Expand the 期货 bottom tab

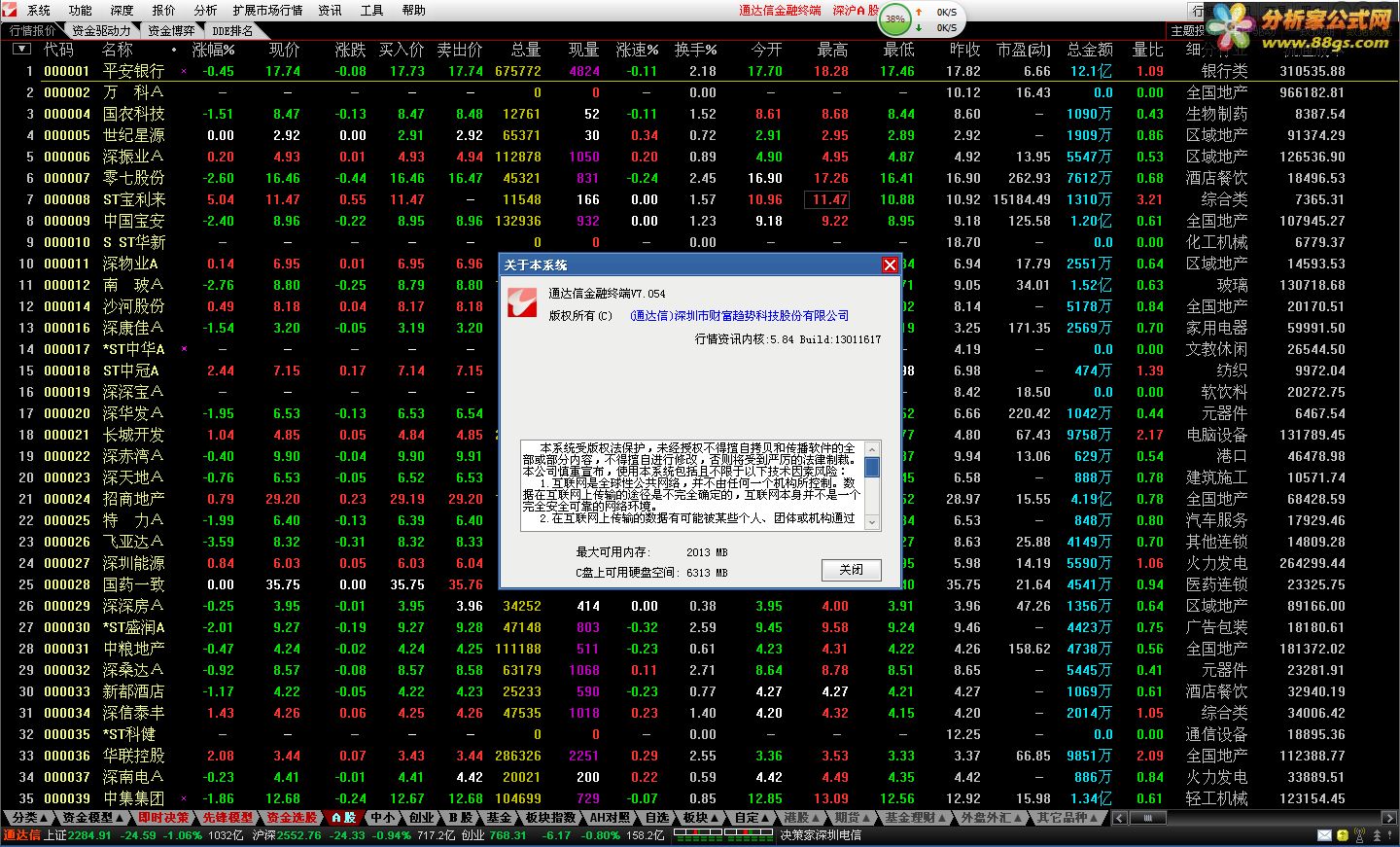tap(853, 818)
